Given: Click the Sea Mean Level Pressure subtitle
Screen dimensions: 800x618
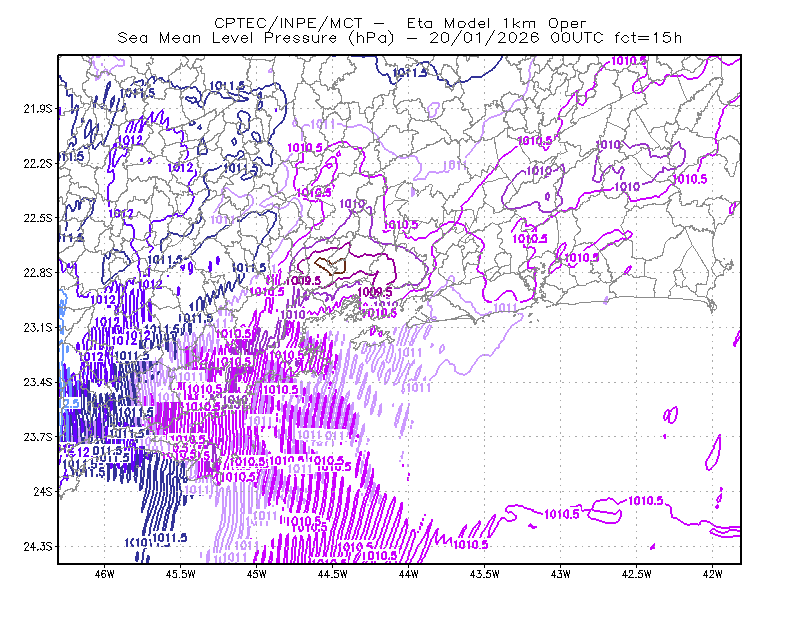Looking at the screenshot, I should (399, 38).
